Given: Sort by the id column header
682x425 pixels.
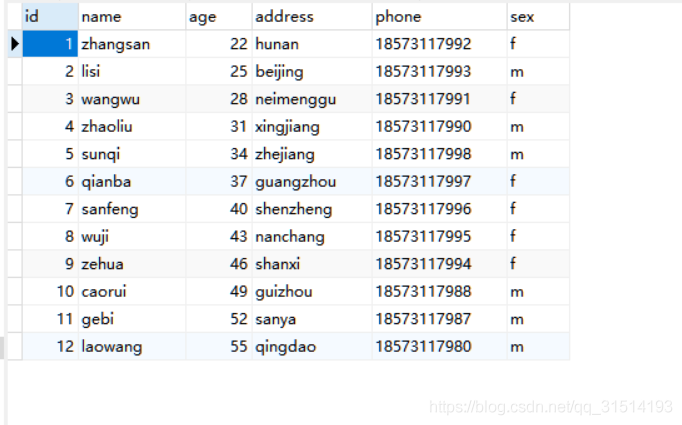Looking at the screenshot, I should tap(50, 17).
